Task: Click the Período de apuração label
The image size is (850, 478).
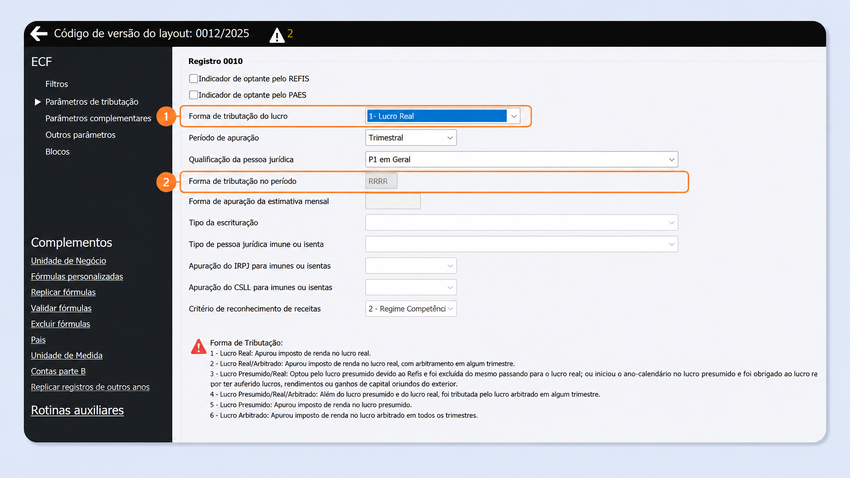Action: [224, 138]
